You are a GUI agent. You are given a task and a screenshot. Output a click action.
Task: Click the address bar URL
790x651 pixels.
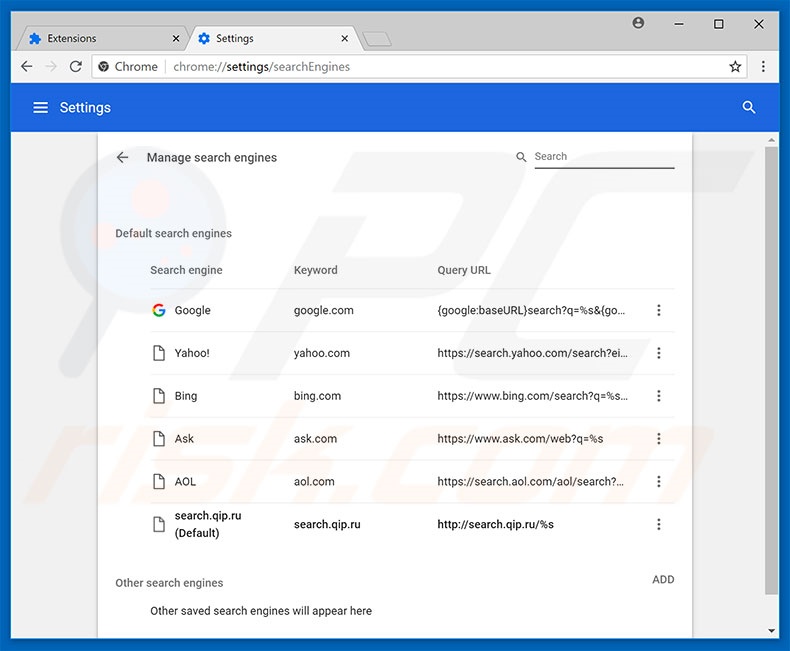click(x=261, y=67)
